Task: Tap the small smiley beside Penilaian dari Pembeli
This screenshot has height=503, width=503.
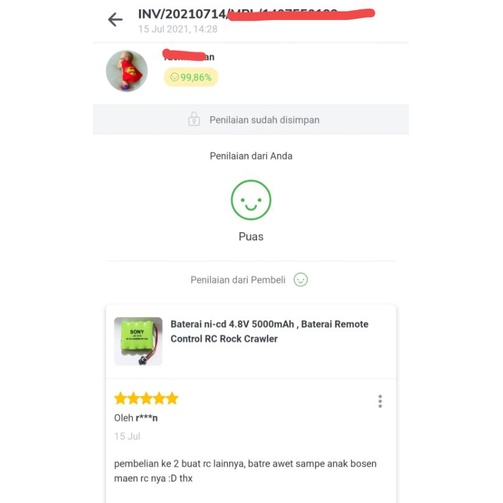Action: (301, 280)
